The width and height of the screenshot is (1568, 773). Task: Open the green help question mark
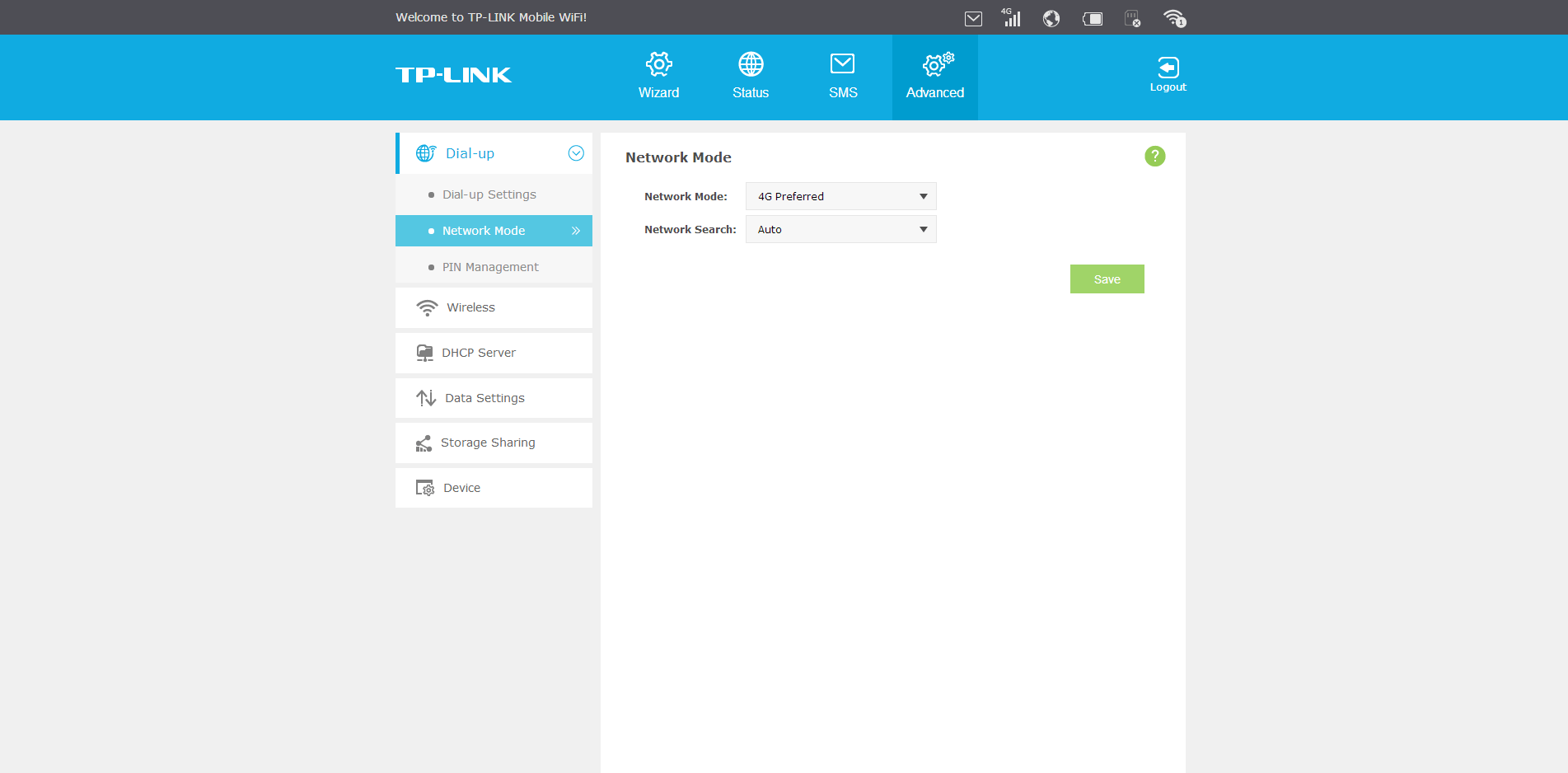[1154, 156]
